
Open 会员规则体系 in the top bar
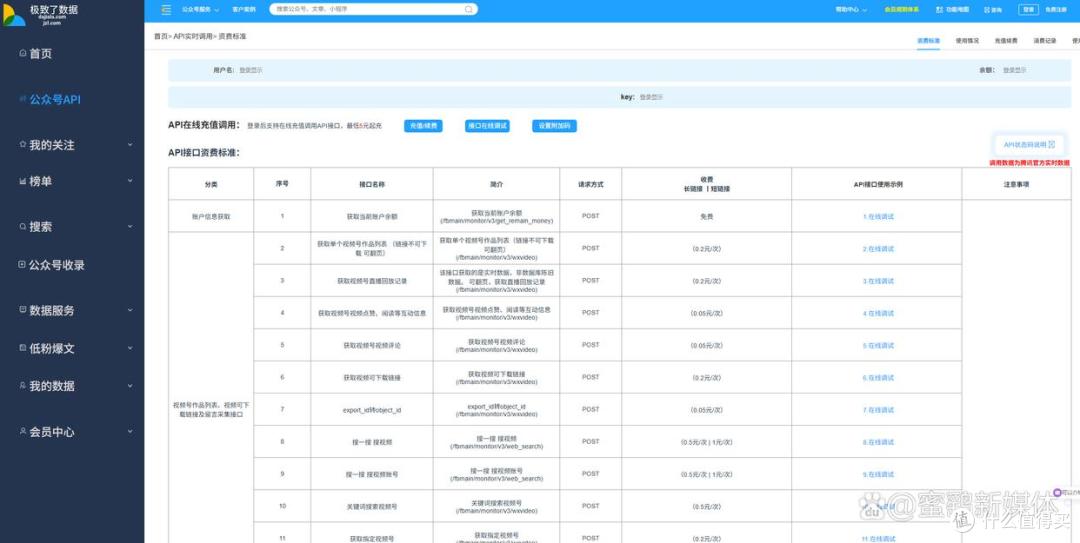[902, 10]
